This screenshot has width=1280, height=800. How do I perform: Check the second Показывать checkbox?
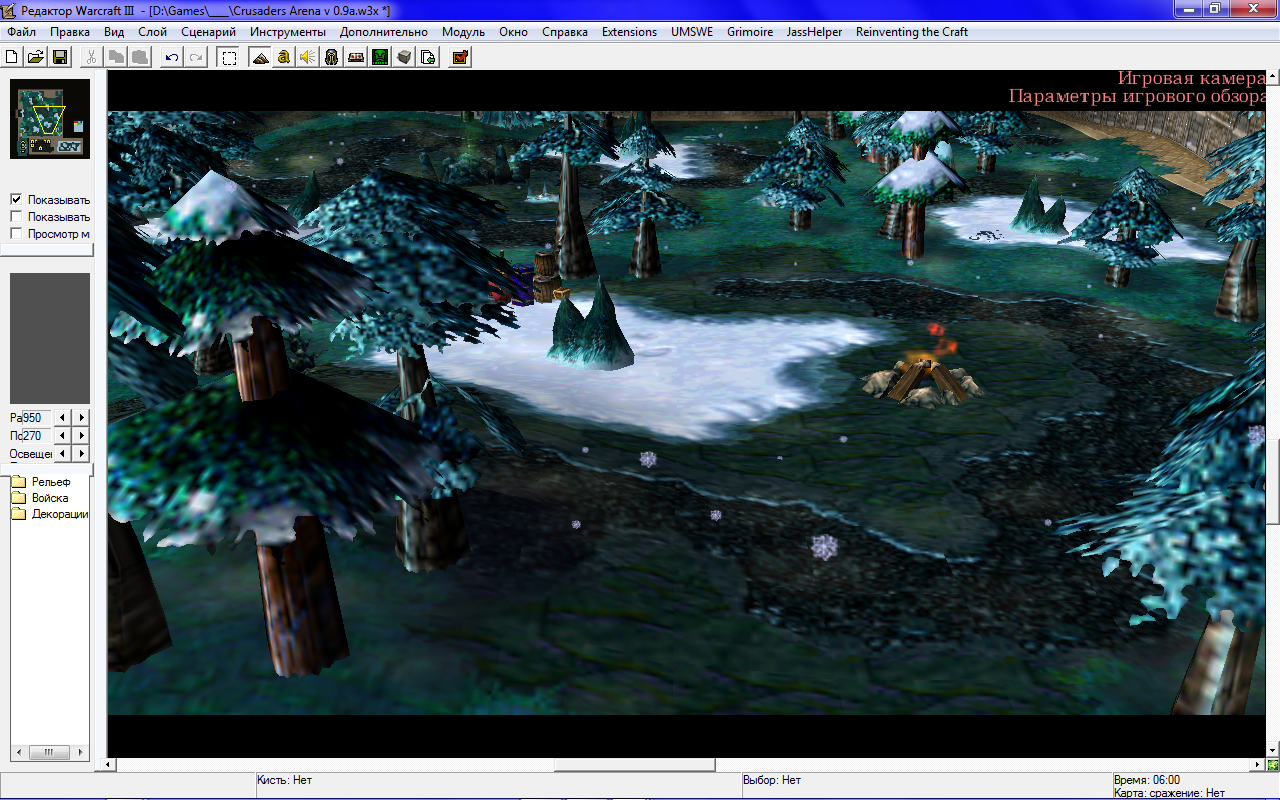click(16, 216)
